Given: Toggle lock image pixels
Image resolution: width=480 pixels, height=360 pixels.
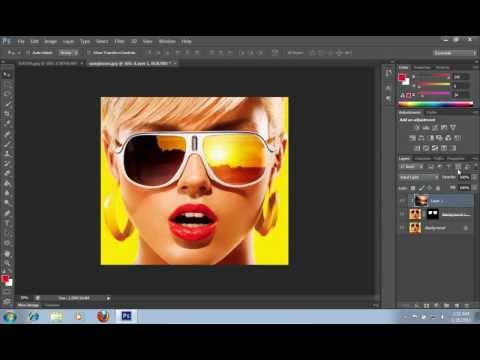Looking at the screenshot, I should [421, 188].
